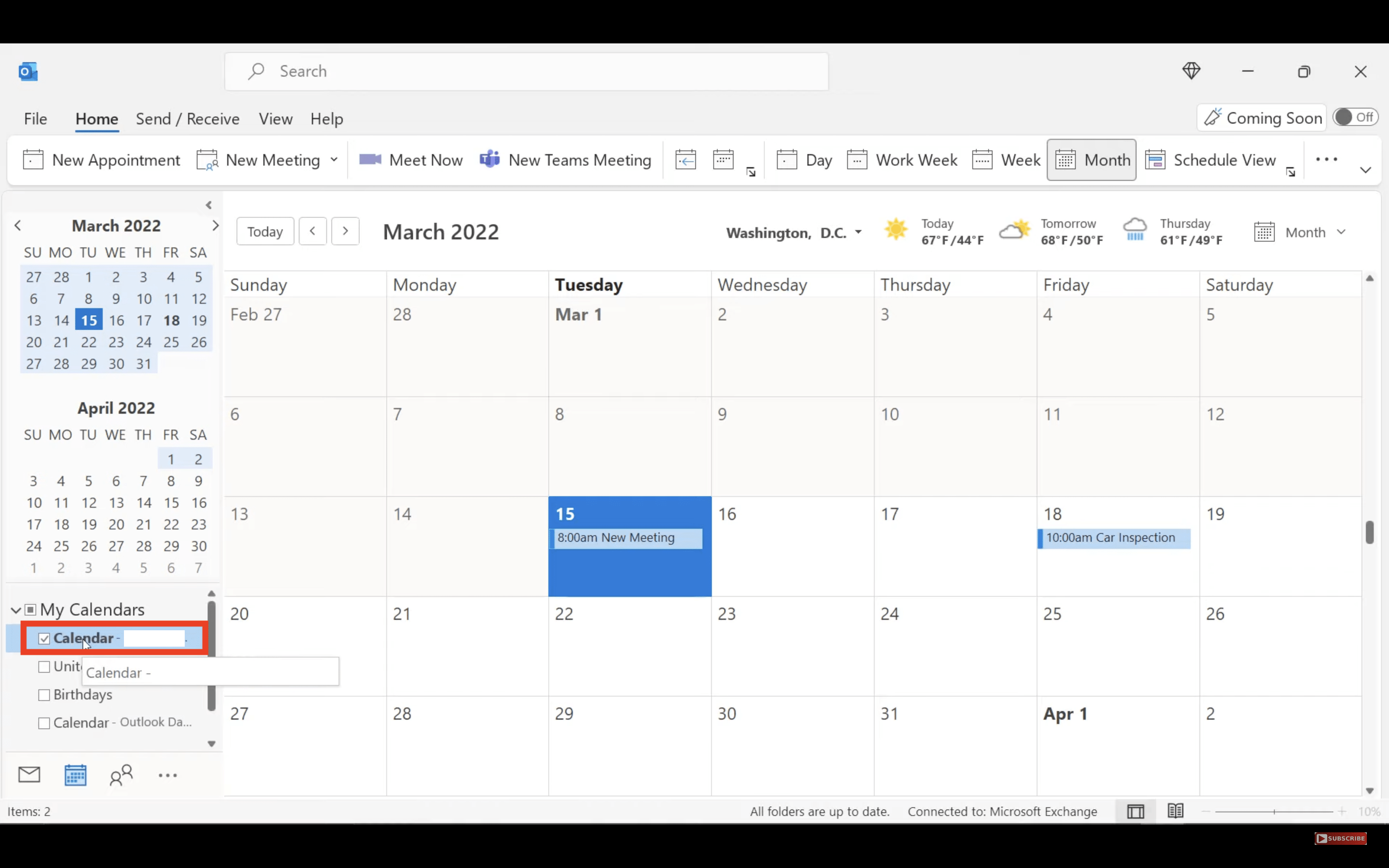
Task: Collapse the folder pane arrow
Action: [209, 205]
